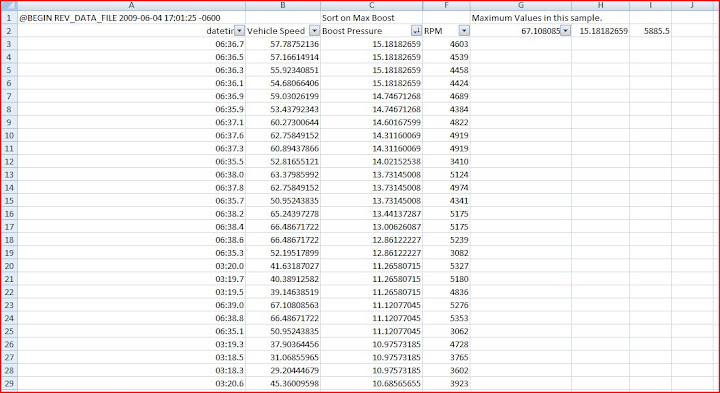Open the Vehicle Speed filter dropdown
This screenshot has height=393, width=720.
(x=314, y=31)
